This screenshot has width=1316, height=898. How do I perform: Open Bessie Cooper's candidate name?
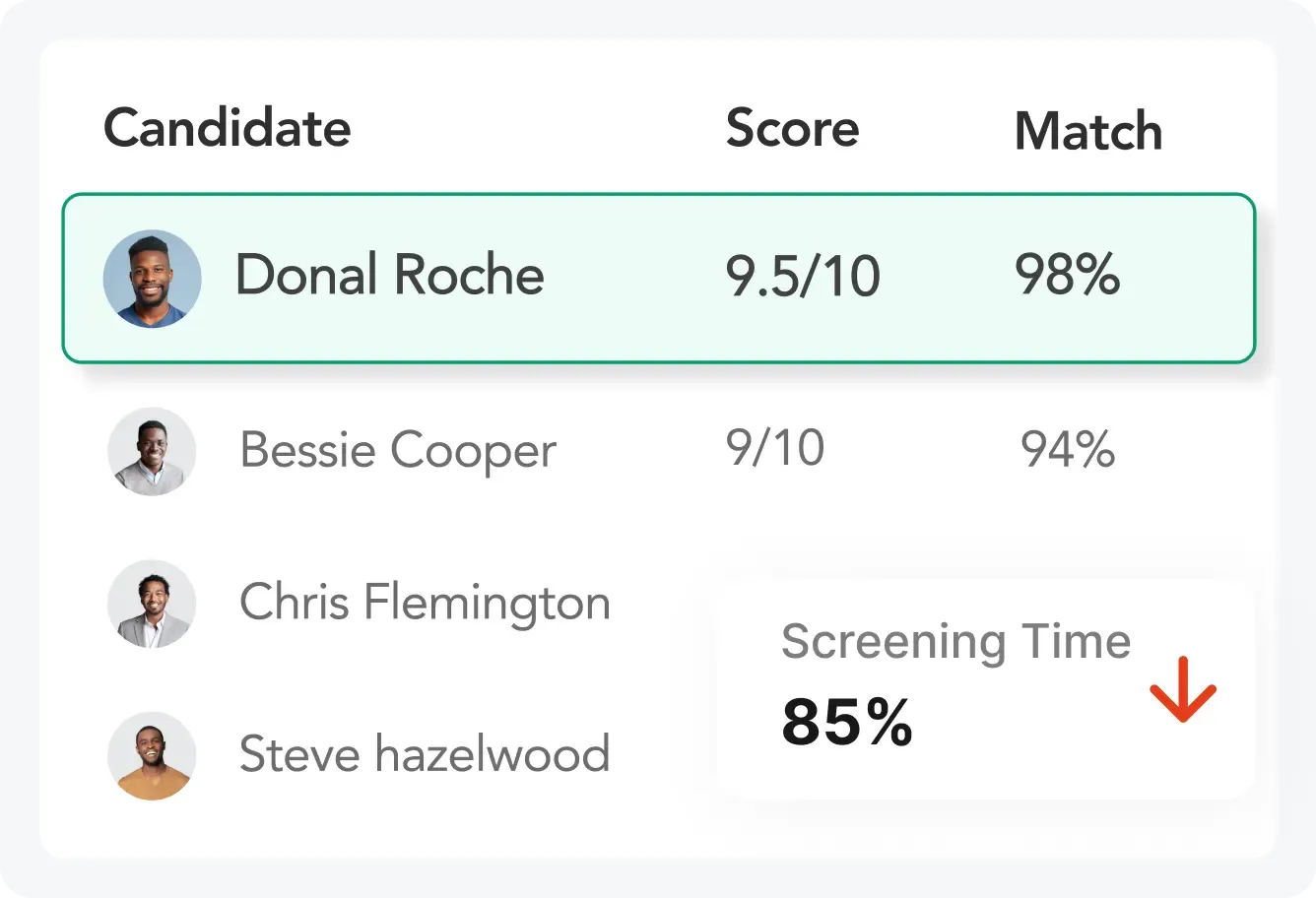tap(398, 452)
